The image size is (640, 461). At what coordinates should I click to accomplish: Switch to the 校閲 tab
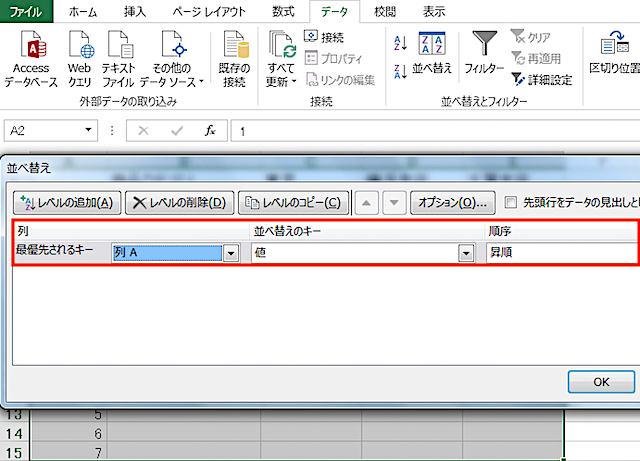coord(384,12)
